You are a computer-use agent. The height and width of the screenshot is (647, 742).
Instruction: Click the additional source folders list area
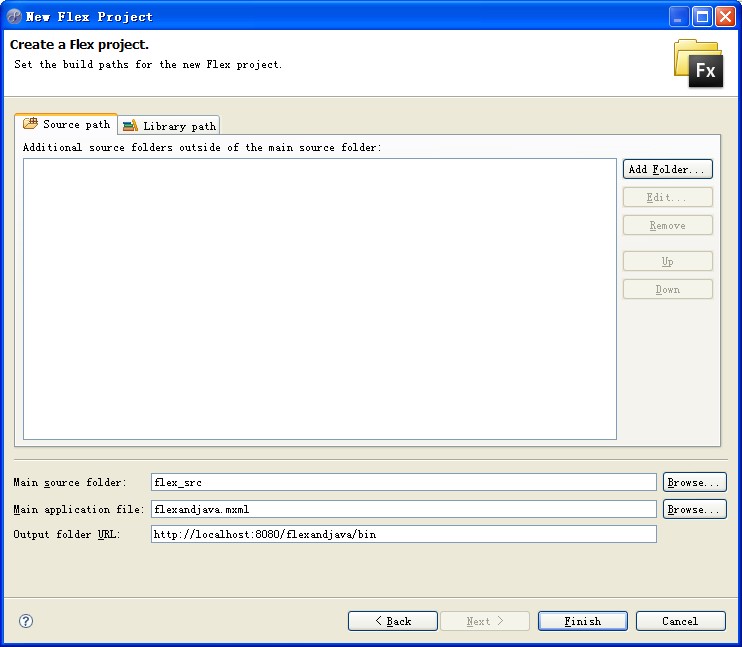tap(320, 299)
